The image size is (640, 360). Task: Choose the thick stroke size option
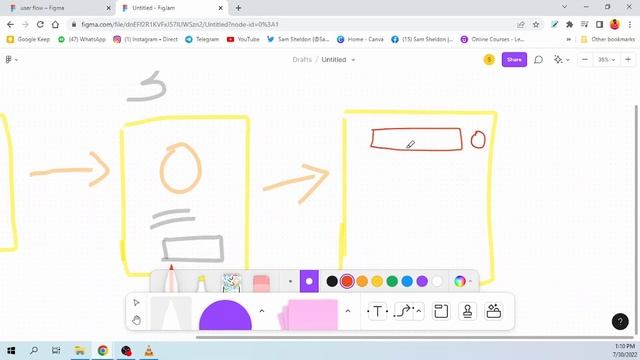coord(309,281)
